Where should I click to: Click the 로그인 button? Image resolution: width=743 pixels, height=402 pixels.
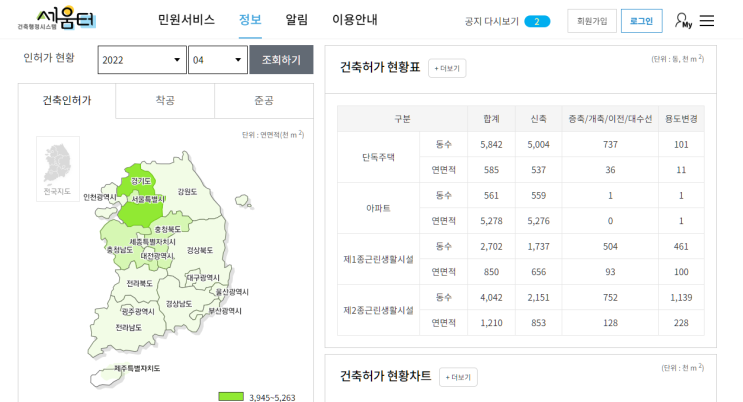coord(642,21)
